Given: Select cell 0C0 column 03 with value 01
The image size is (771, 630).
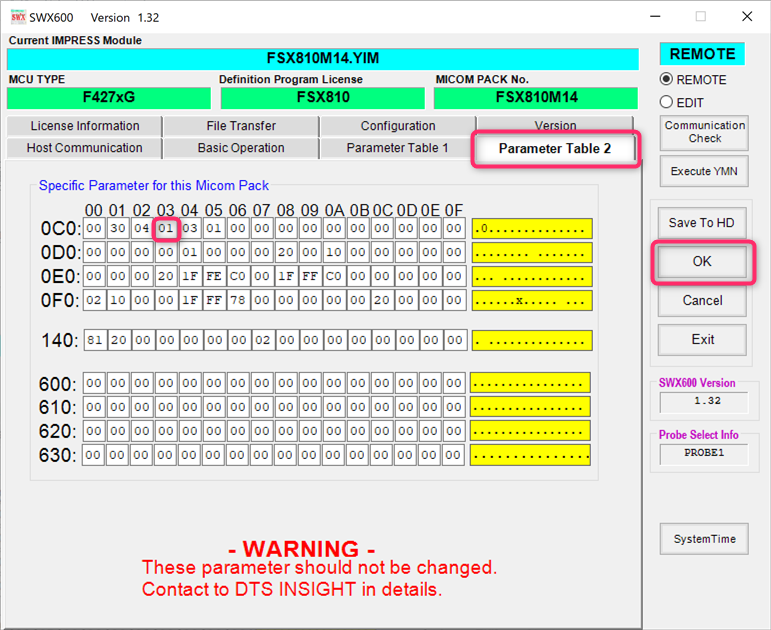Looking at the screenshot, I should pos(166,228).
